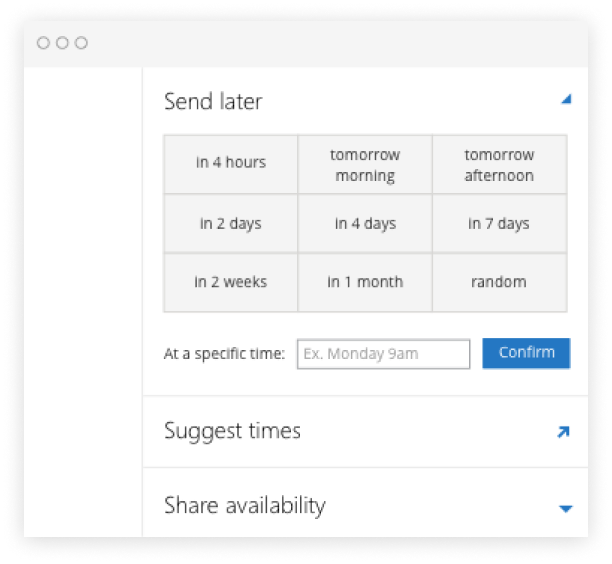Focus the specific time input field
The height and width of the screenshot is (564, 612).
(383, 354)
